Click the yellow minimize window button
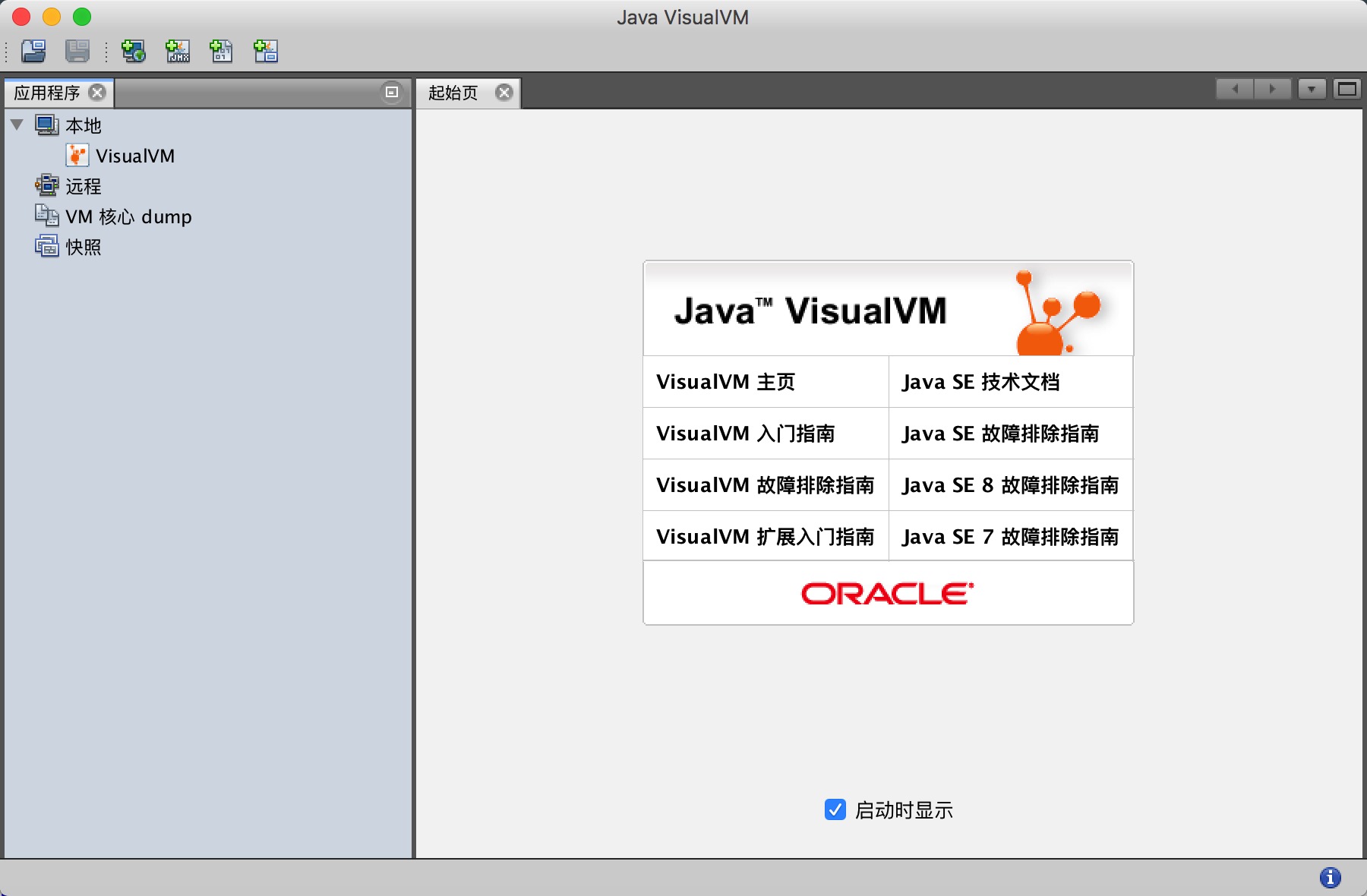Viewport: 1367px width, 896px height. click(52, 17)
